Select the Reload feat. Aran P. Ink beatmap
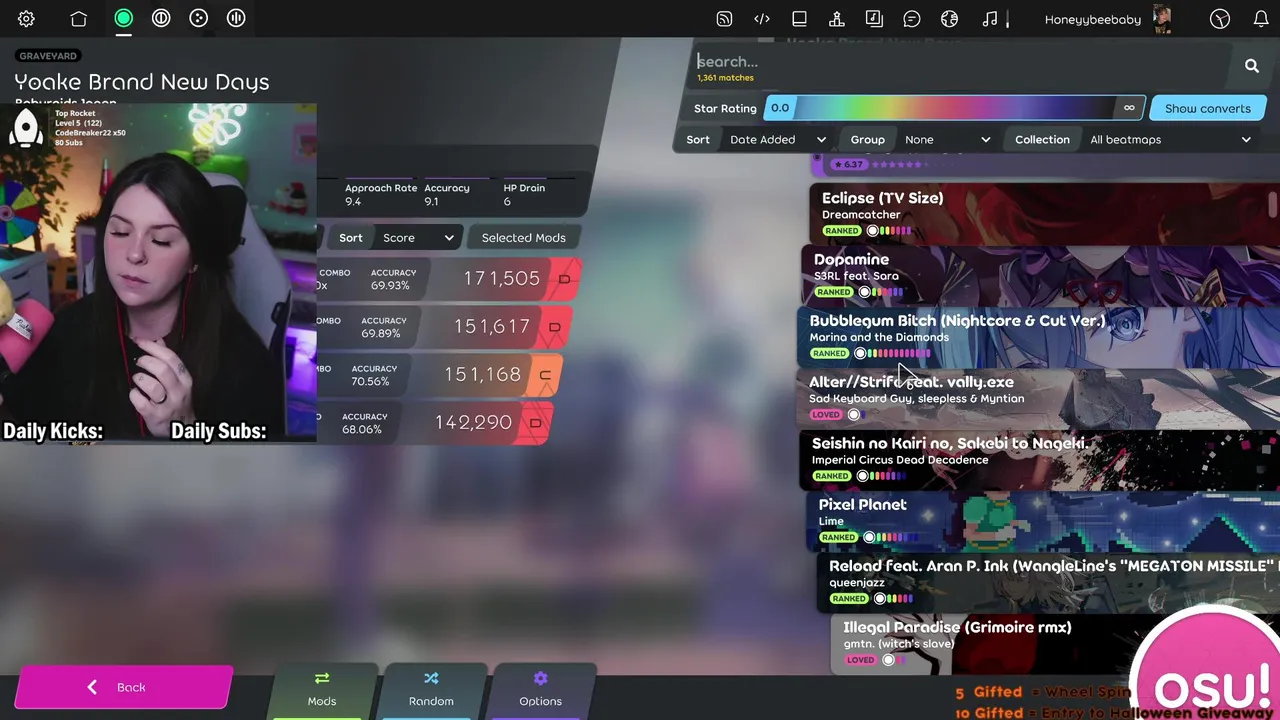Viewport: 1280px width, 720px height. 1048,581
